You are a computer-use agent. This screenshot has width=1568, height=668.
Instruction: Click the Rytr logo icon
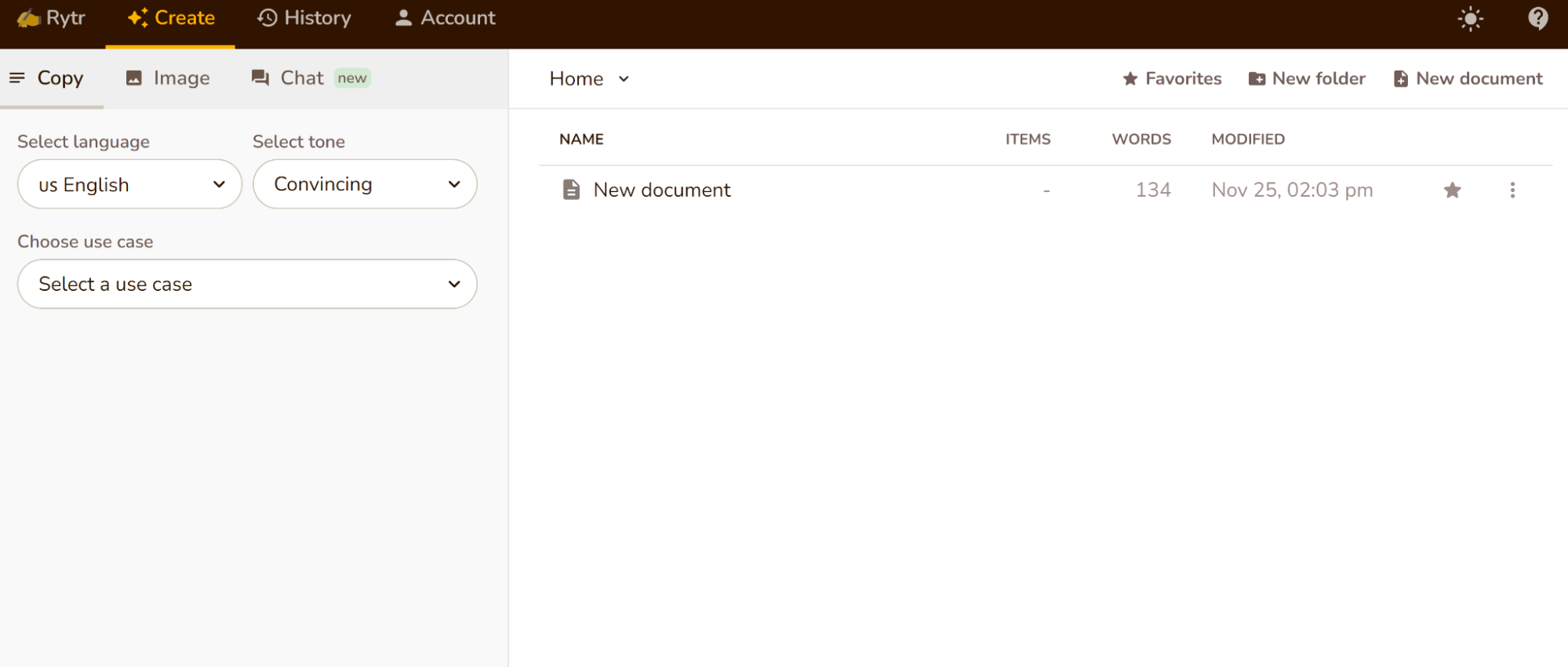(x=28, y=18)
